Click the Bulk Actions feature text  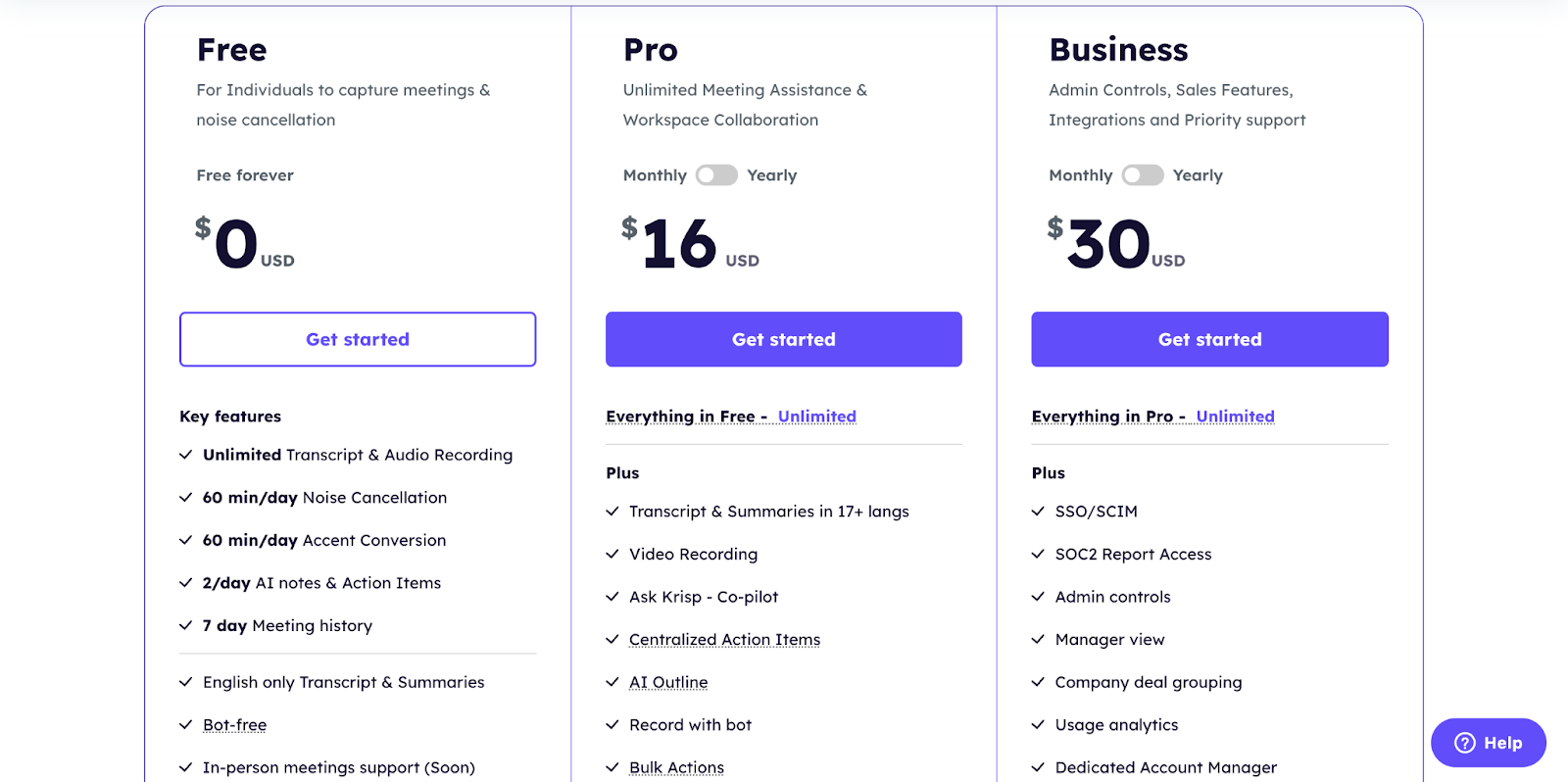676,767
